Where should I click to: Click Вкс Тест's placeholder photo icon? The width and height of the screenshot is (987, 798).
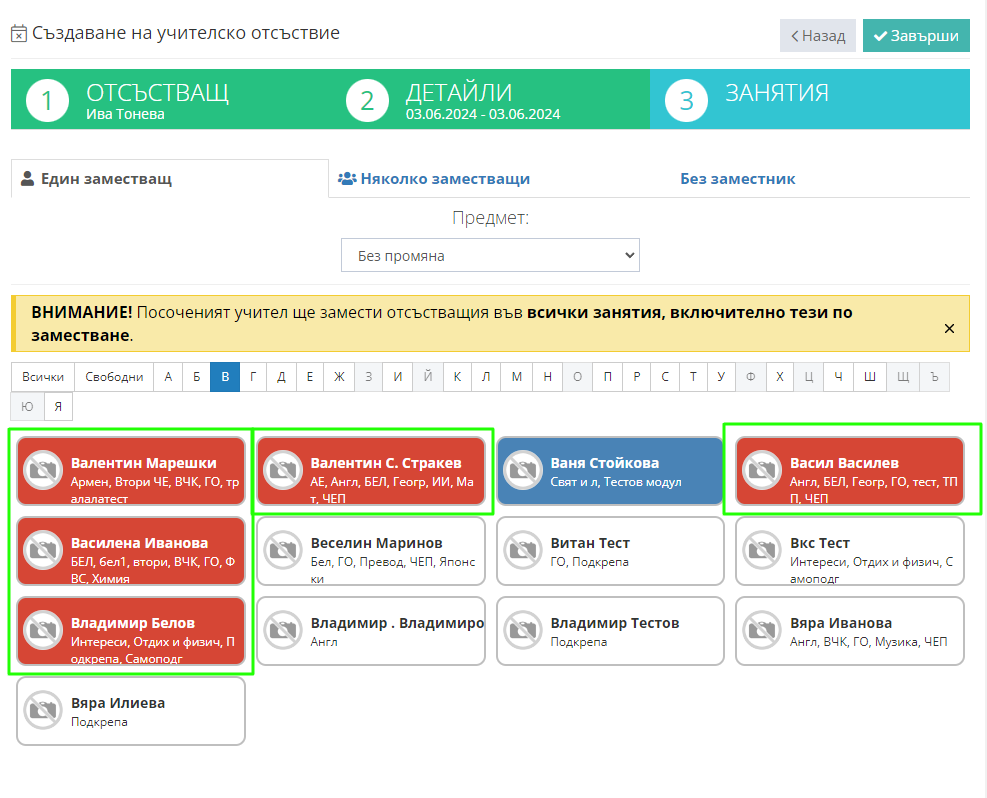762,551
